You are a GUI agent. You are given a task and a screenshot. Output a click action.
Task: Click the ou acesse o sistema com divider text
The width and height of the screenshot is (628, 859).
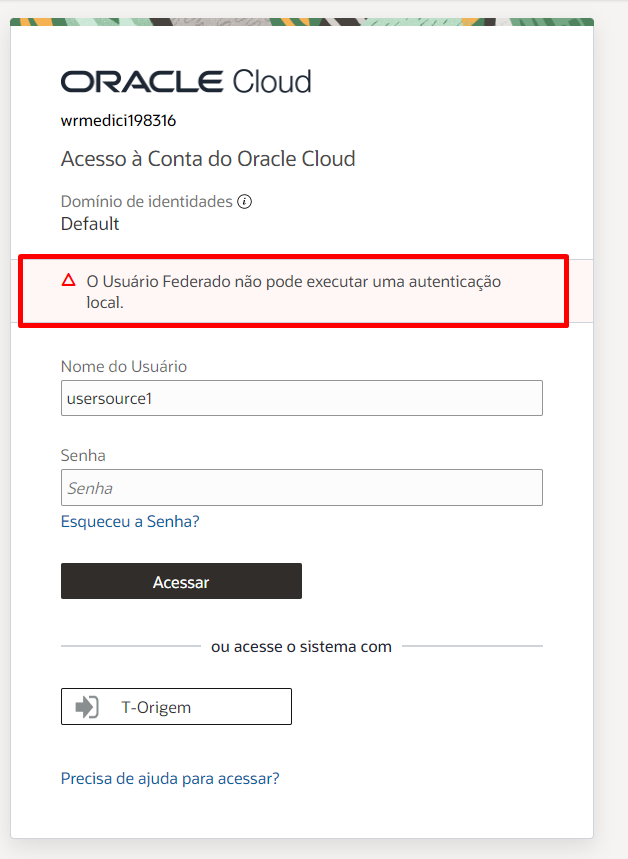(x=301, y=646)
